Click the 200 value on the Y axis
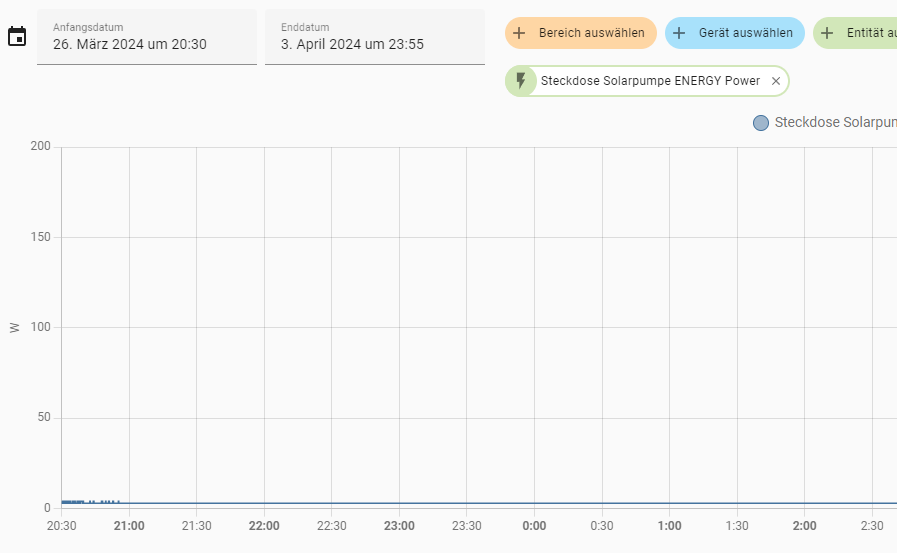 pyautogui.click(x=40, y=147)
